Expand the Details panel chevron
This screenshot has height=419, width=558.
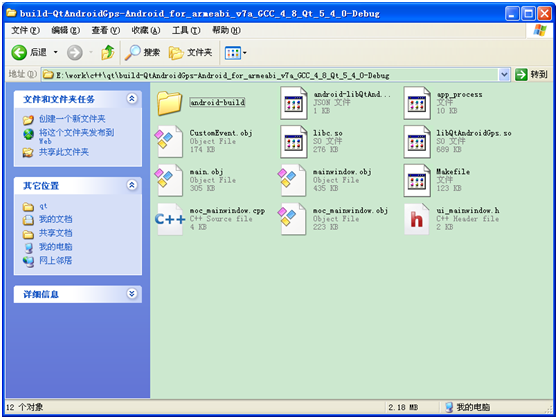coord(132,294)
